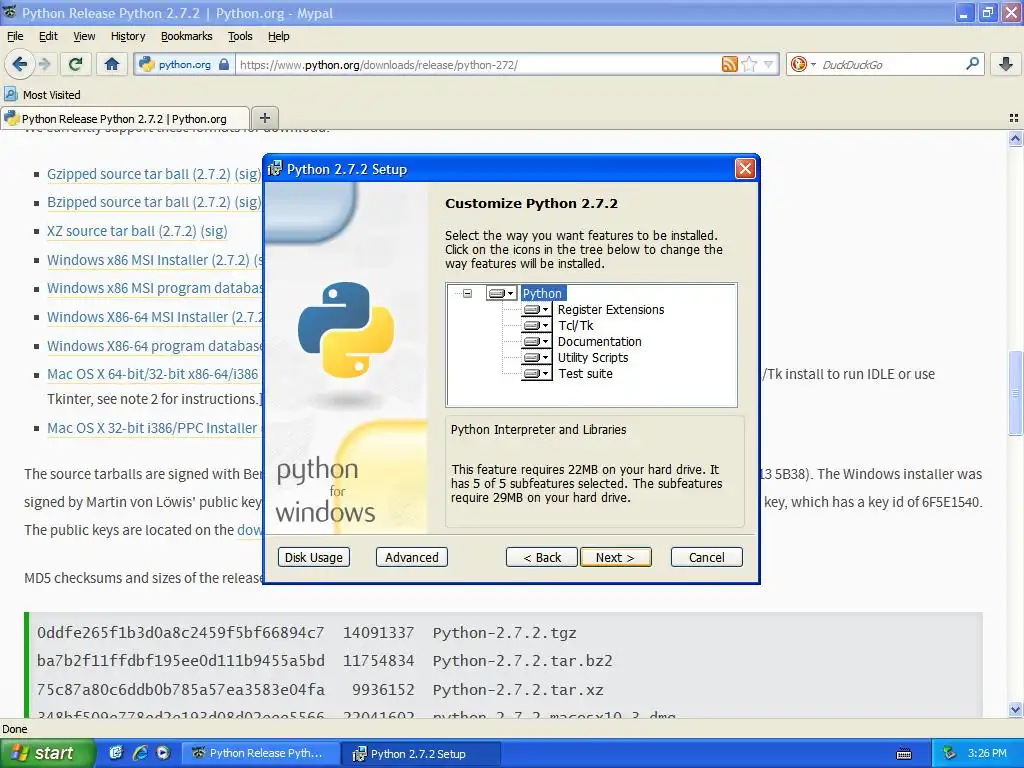1024x768 pixels.
Task: Open the Windows start menu
Action: point(46,753)
